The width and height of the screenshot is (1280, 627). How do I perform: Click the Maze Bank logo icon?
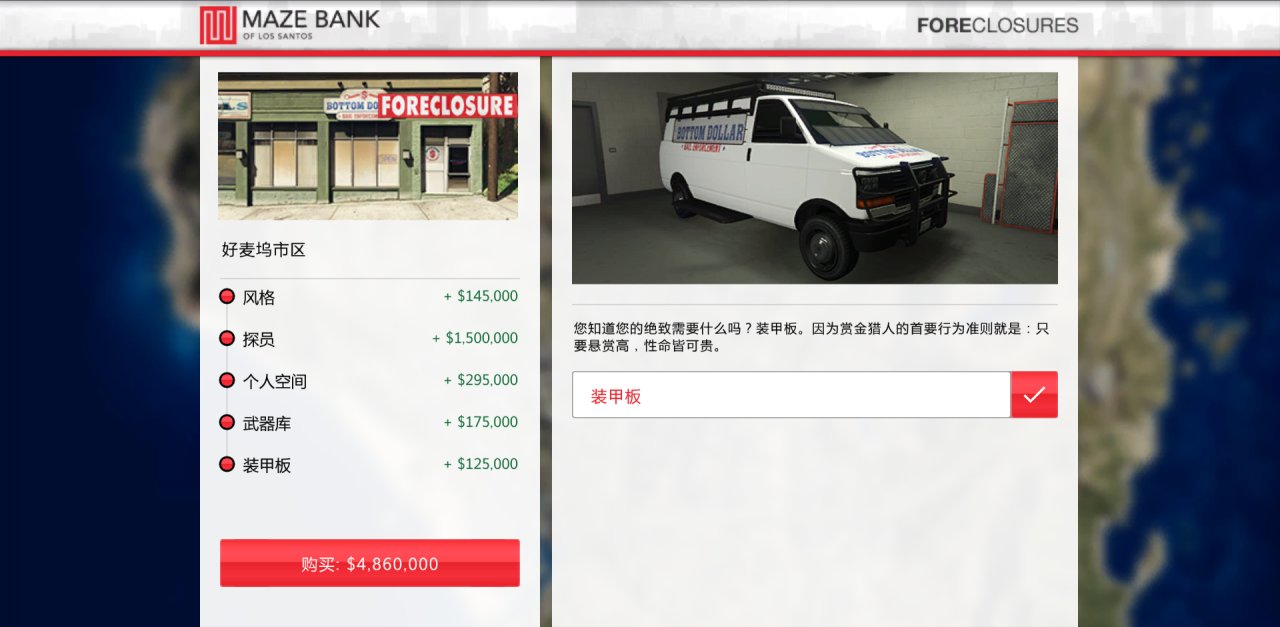(217, 25)
